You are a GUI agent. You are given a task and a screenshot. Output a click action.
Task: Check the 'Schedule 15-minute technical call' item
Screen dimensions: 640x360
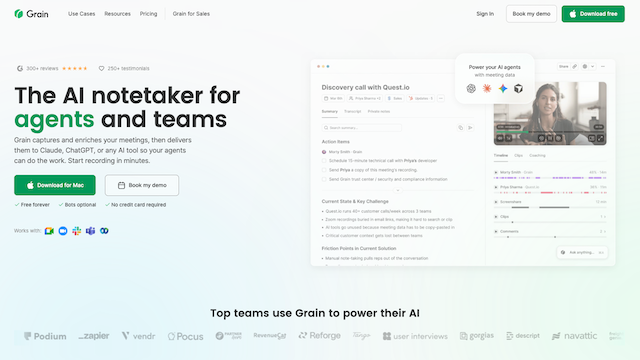(324, 161)
